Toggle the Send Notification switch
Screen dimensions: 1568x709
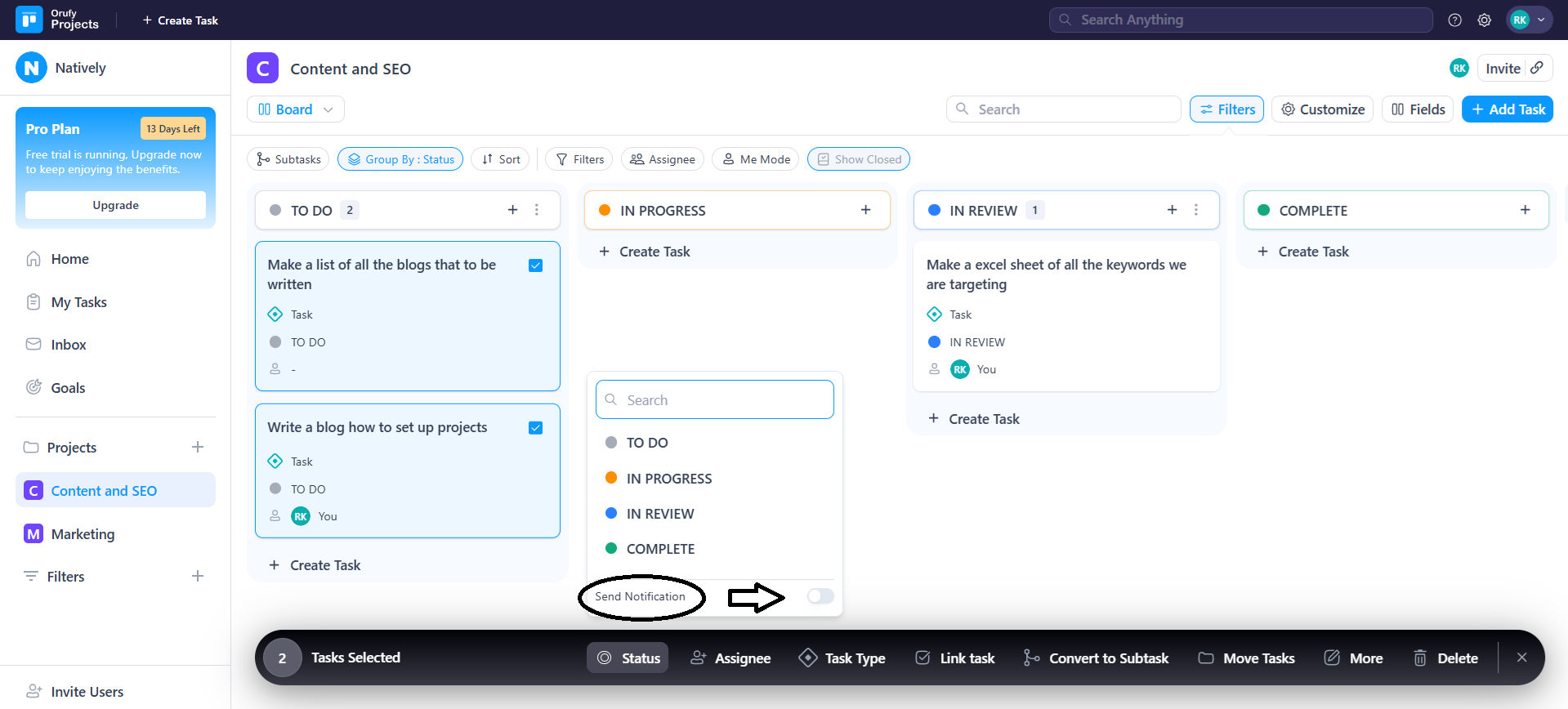click(820, 596)
